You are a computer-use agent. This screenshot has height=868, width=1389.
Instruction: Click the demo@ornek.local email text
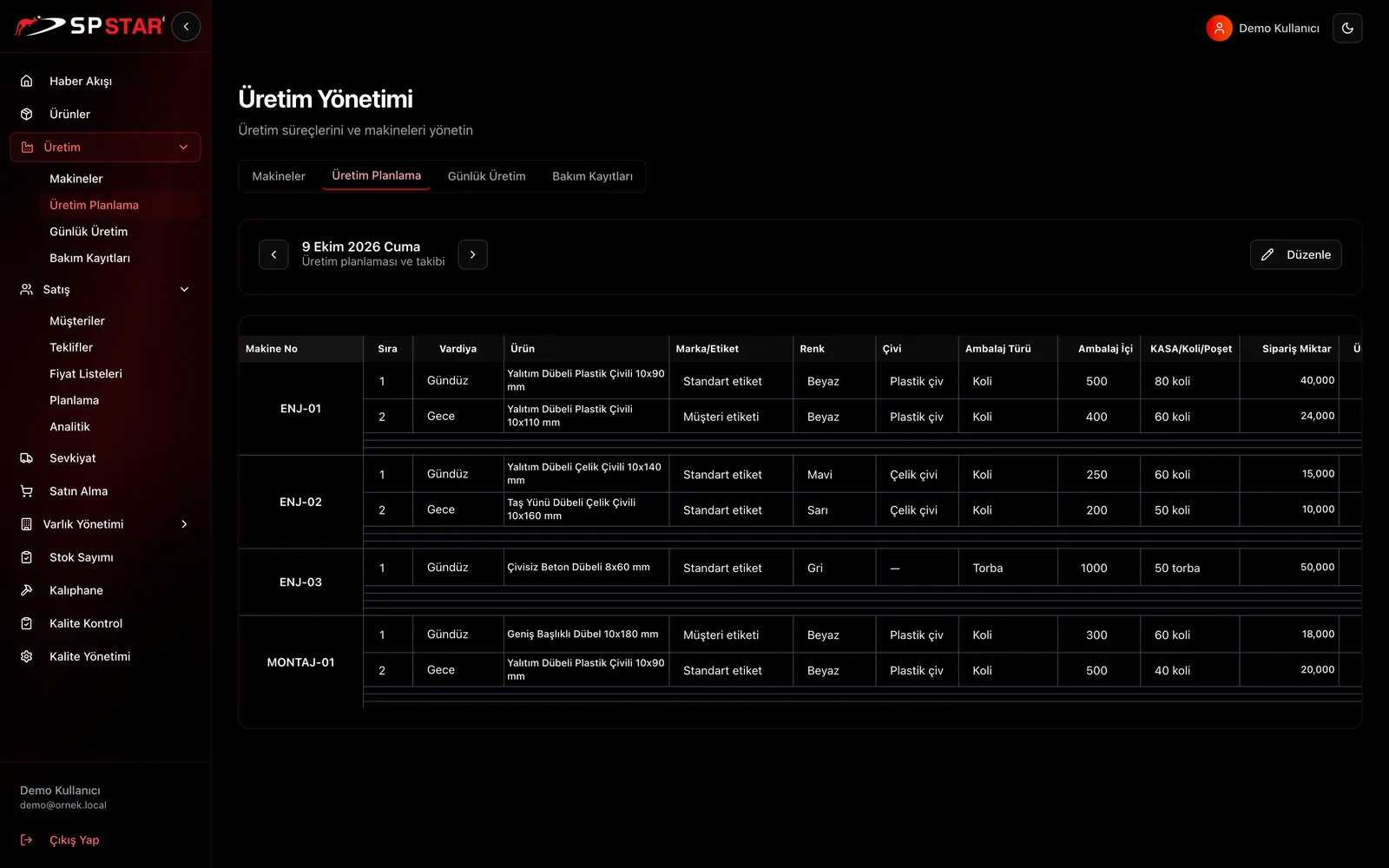click(x=63, y=806)
